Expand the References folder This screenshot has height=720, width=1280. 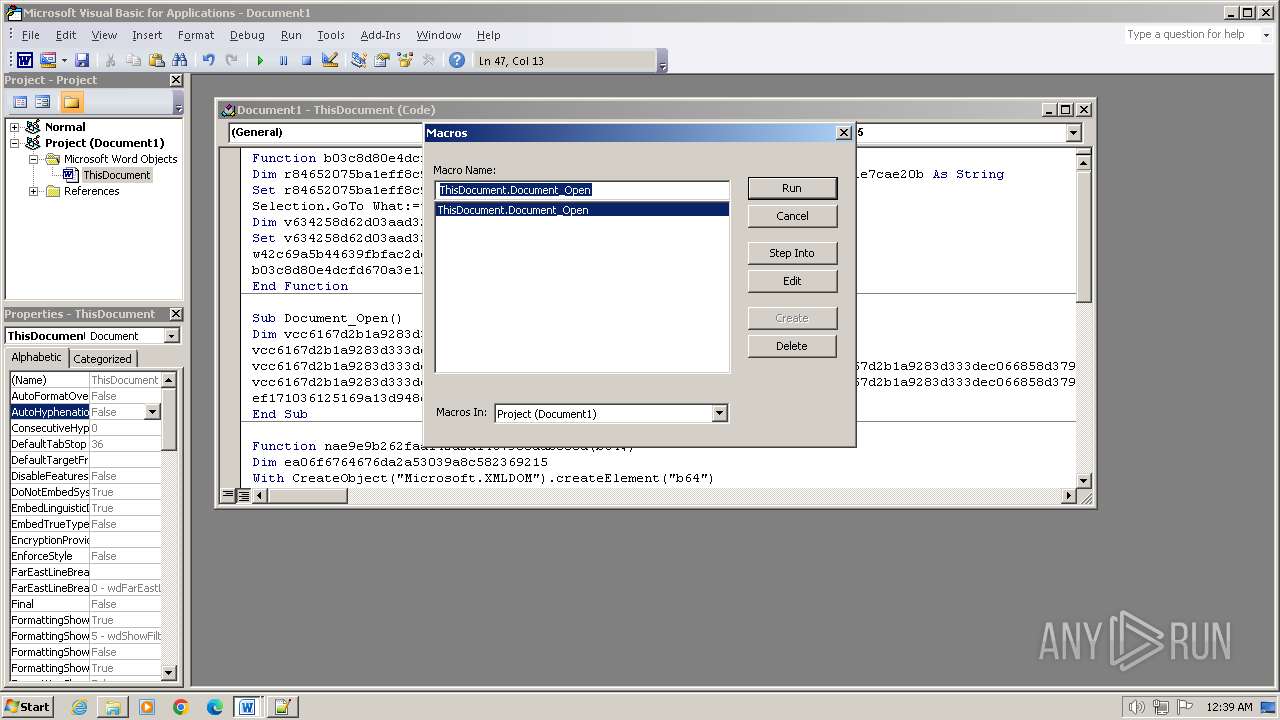click(x=33, y=191)
